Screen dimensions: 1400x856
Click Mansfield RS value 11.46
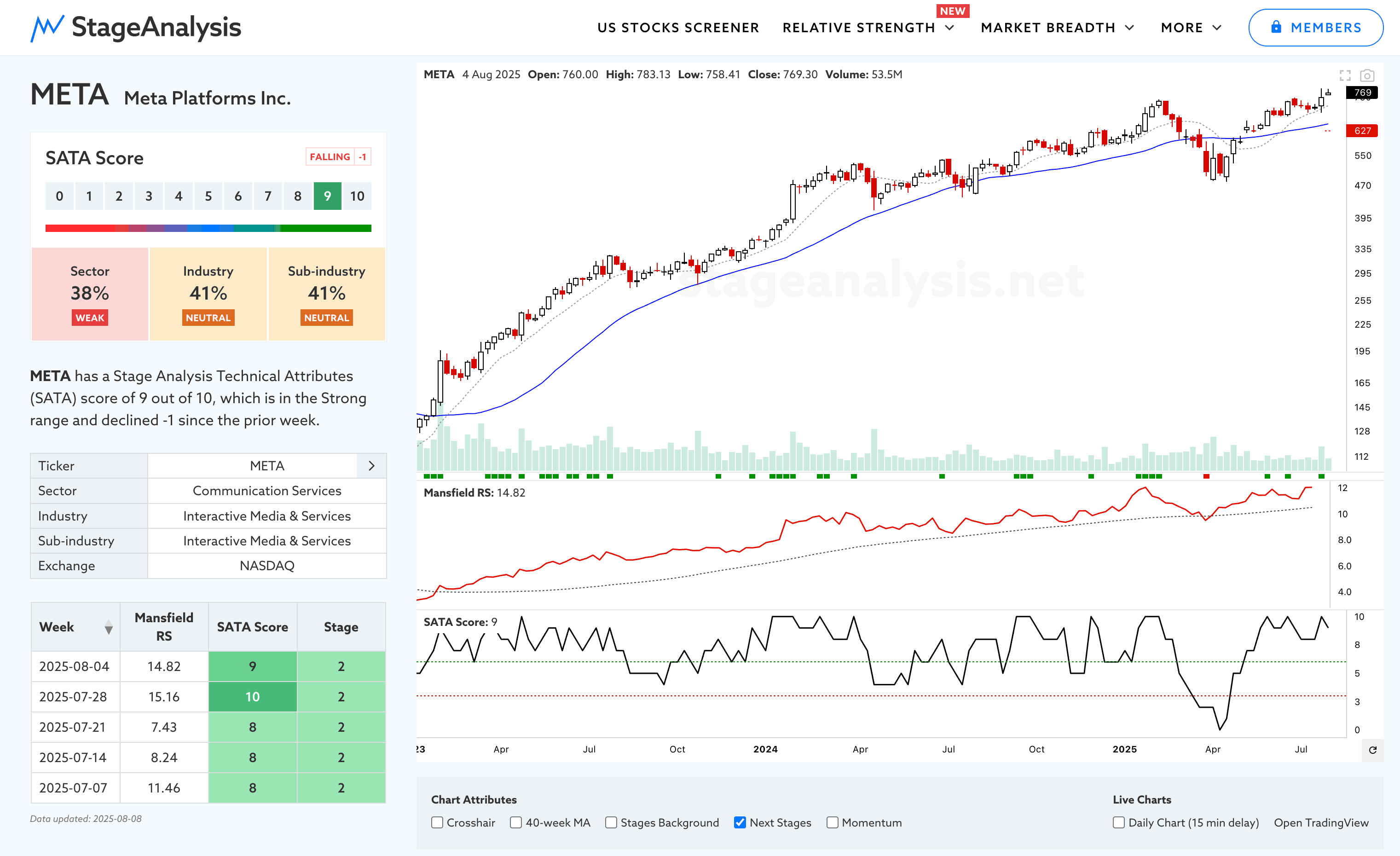[x=164, y=788]
